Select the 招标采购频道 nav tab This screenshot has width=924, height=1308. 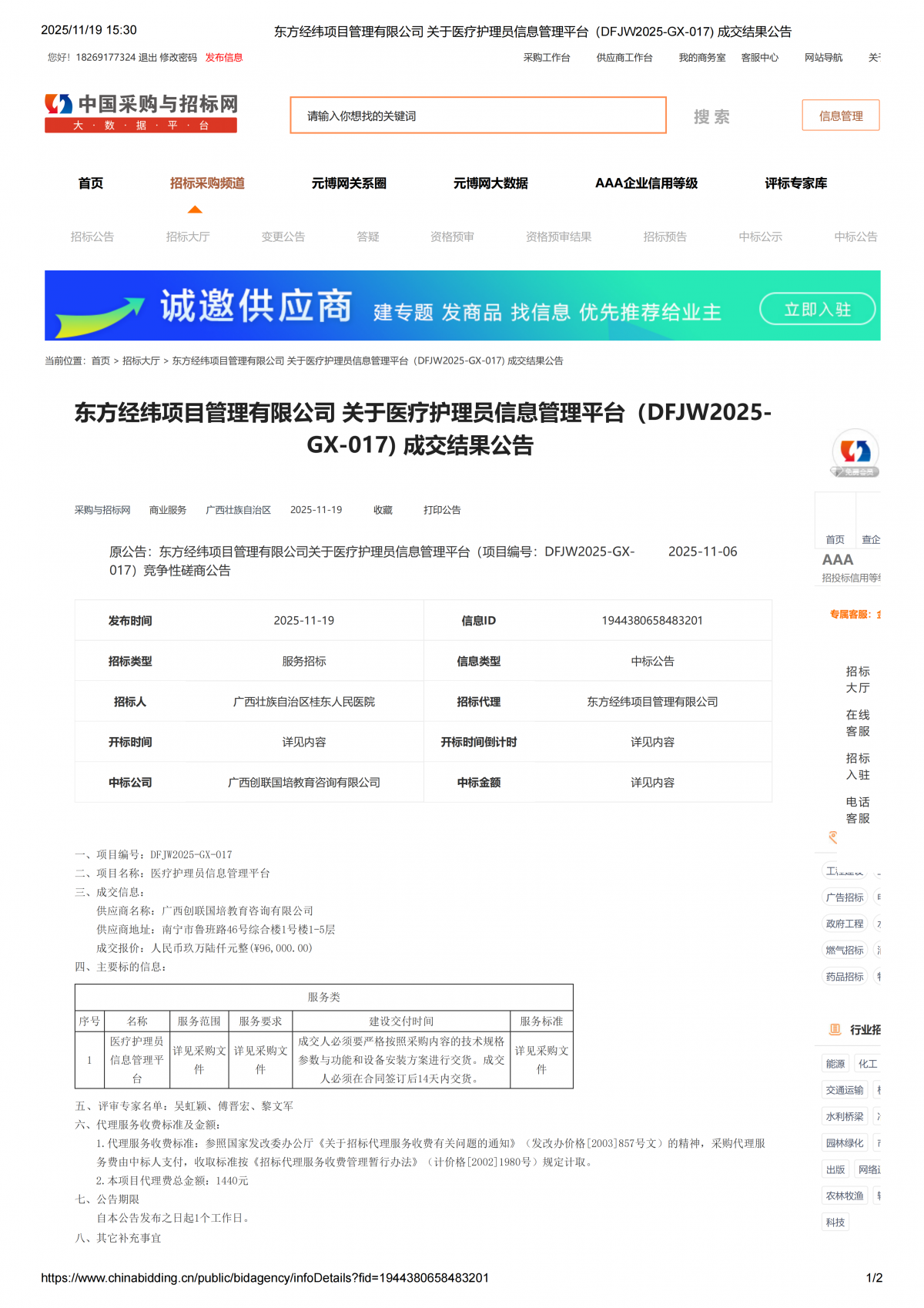[x=208, y=183]
